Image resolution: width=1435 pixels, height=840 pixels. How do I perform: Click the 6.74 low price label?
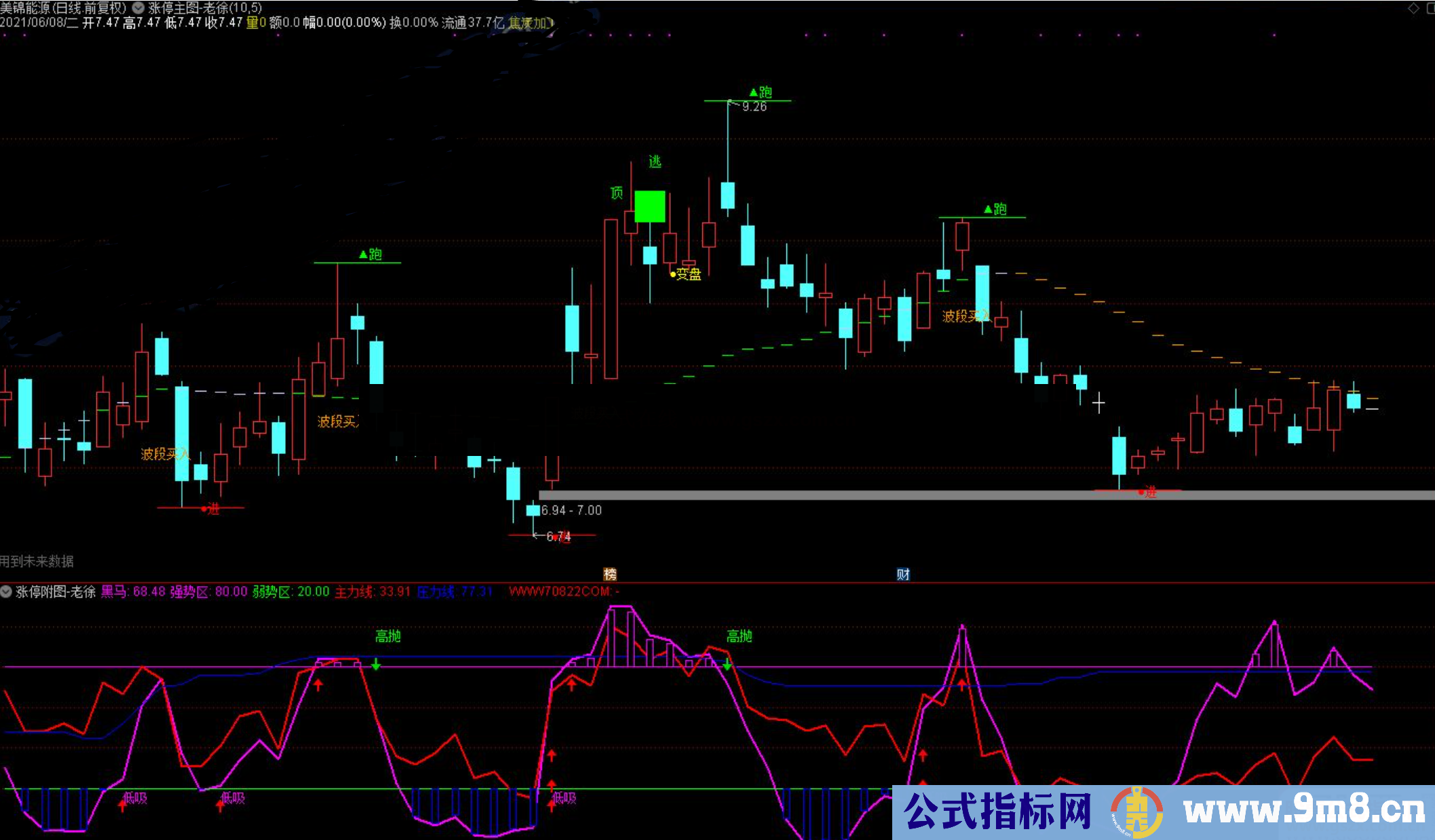pos(558,537)
